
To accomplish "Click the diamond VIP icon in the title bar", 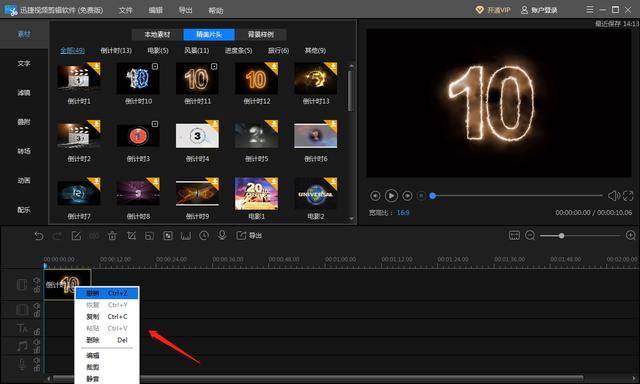I will point(480,10).
